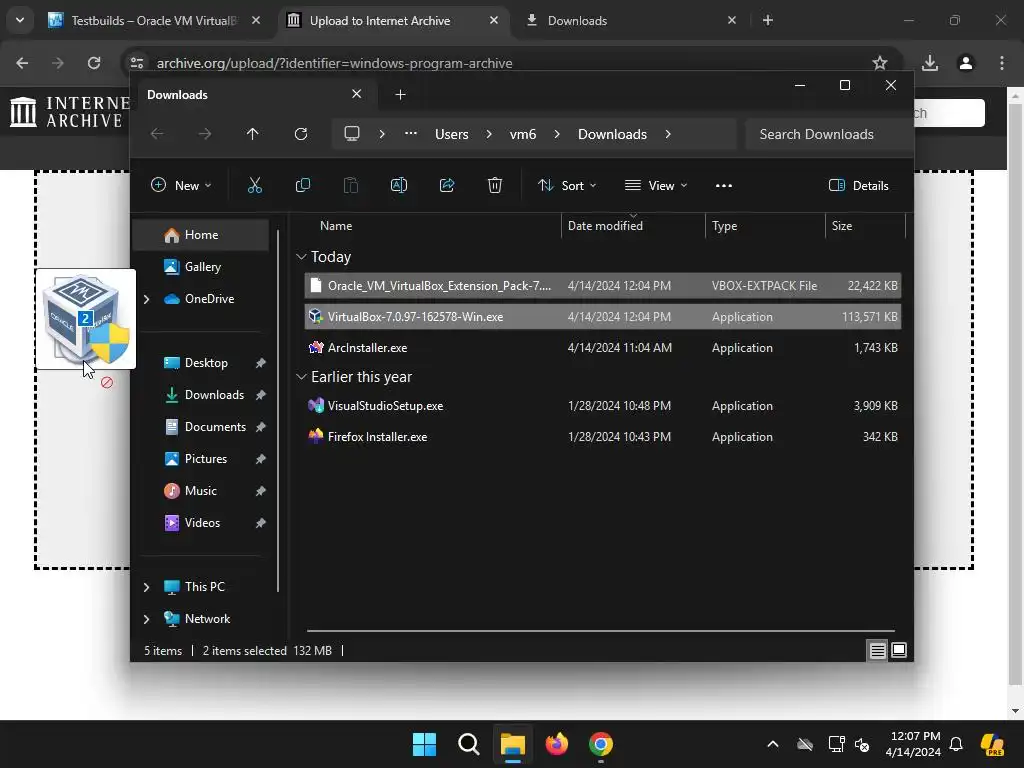Expand the Downloads breadcrumb chevron
This screenshot has width=1024, height=768.
667,134
